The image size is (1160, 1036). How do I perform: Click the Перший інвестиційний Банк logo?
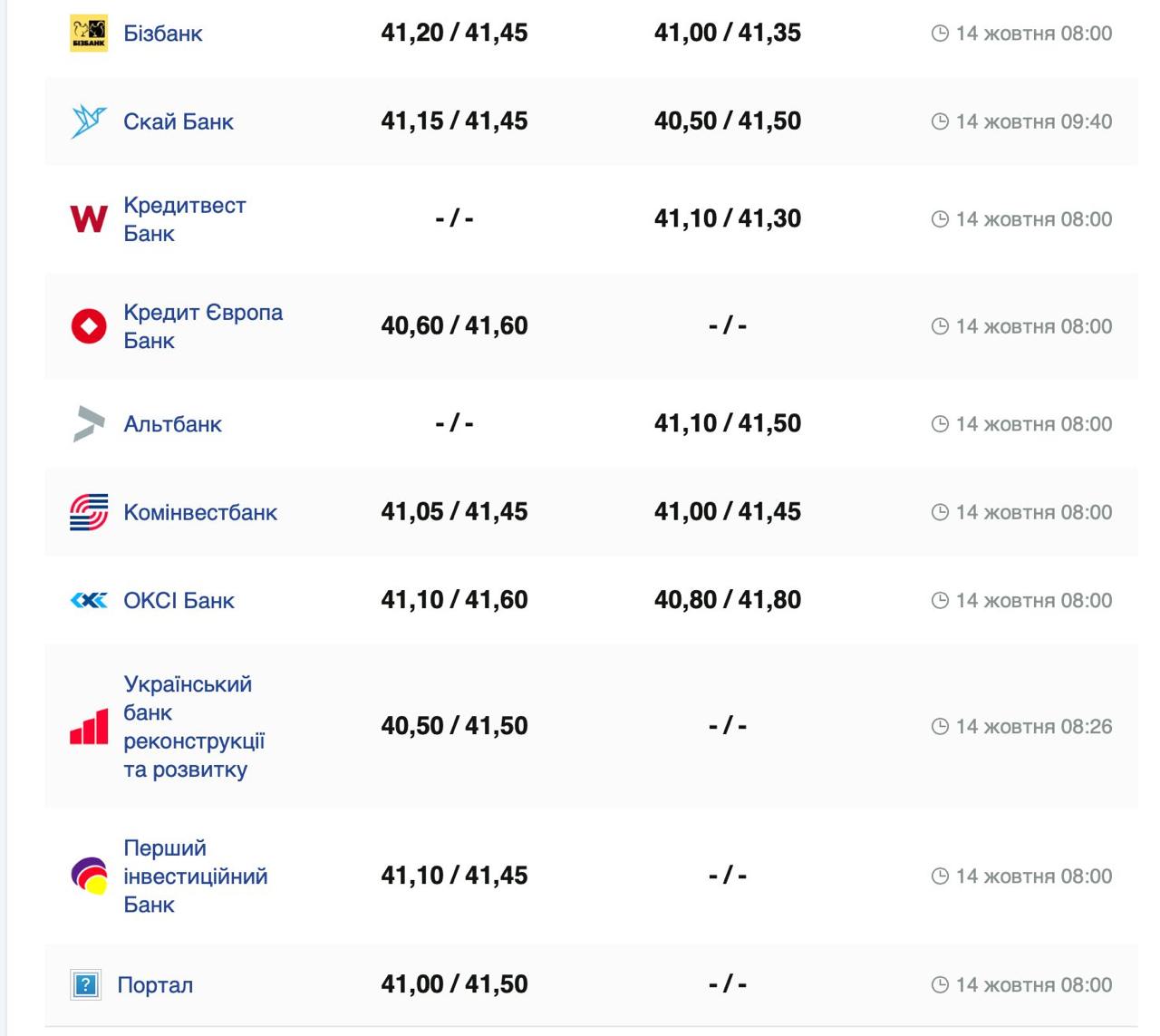pyautogui.click(x=89, y=876)
